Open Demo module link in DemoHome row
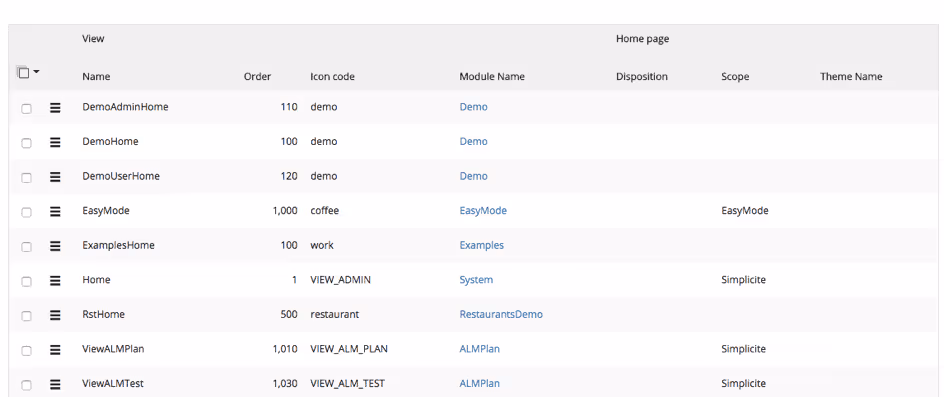 coord(473,142)
